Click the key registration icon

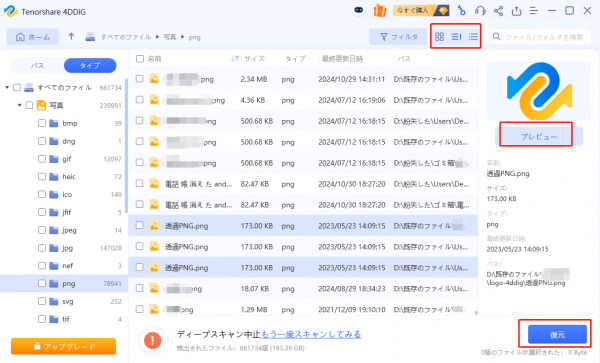click(461, 11)
